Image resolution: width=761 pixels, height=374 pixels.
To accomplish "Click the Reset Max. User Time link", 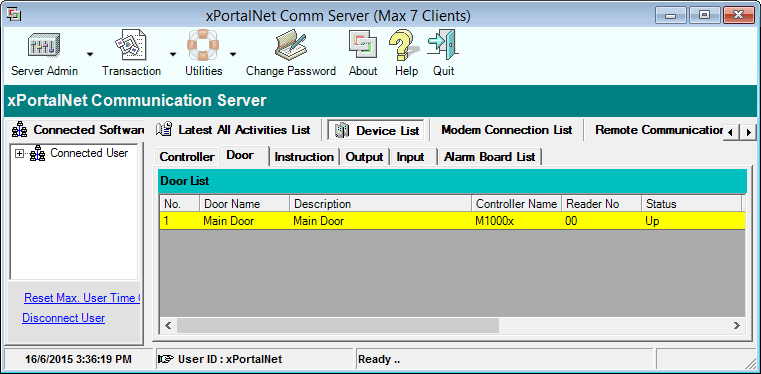I will tap(82, 298).
